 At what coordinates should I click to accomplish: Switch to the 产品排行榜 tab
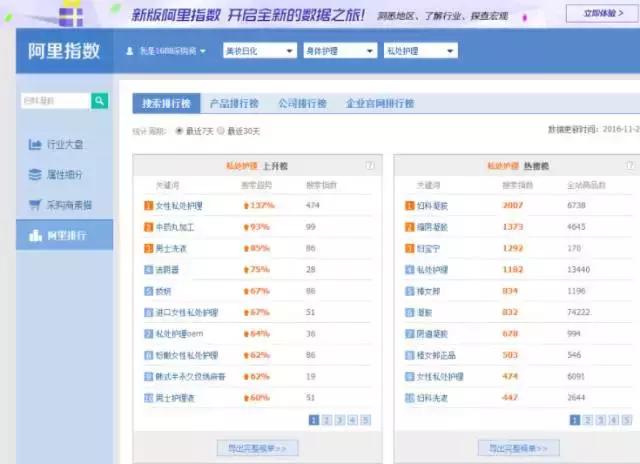(x=233, y=103)
